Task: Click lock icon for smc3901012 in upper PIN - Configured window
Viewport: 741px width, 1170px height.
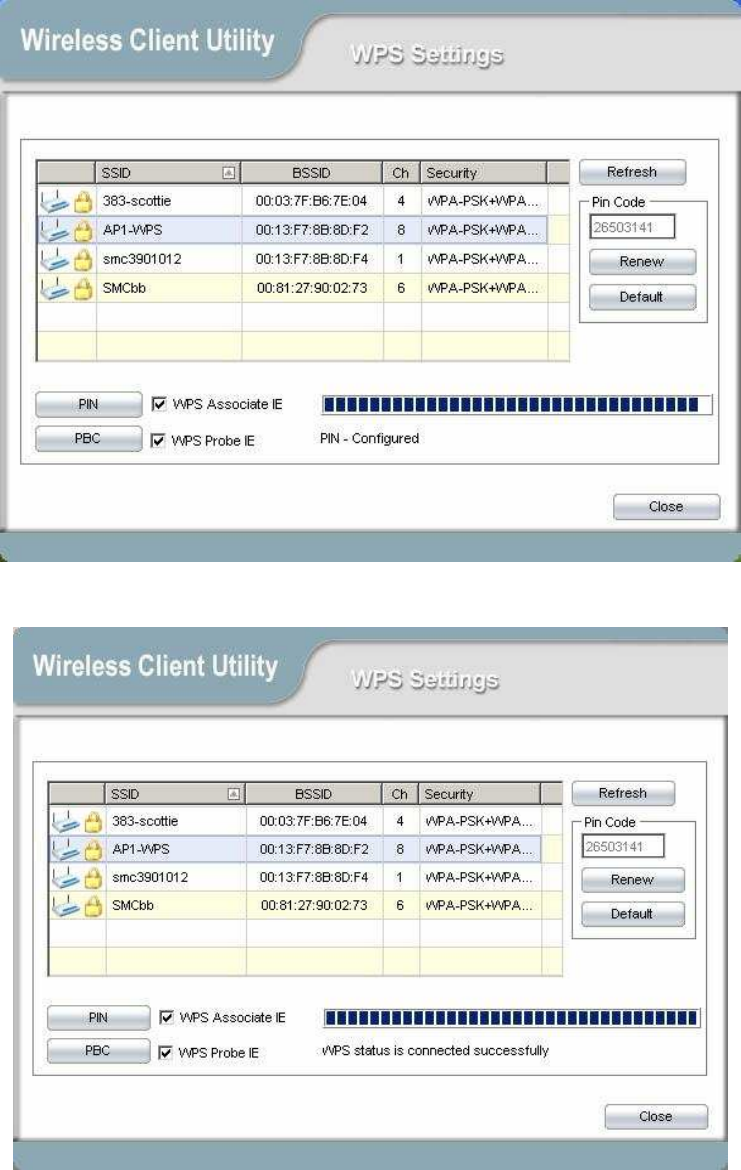Action: [83, 260]
